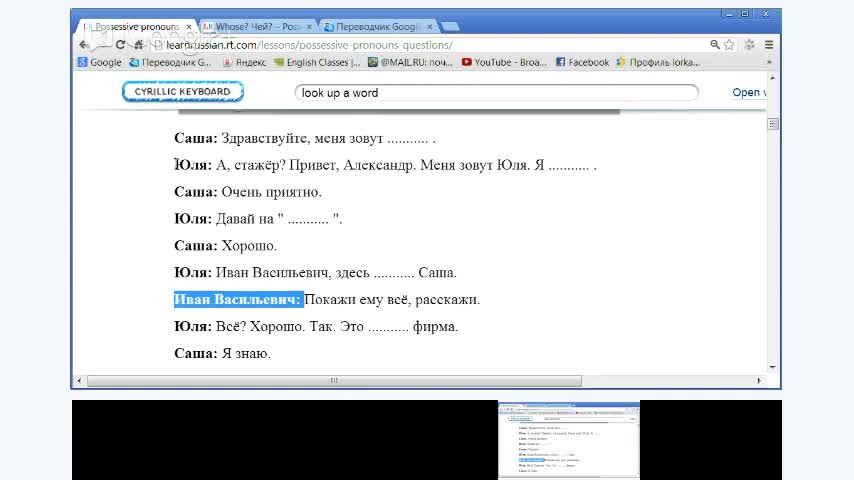Open the @MAIL.RU bookmark

point(410,62)
